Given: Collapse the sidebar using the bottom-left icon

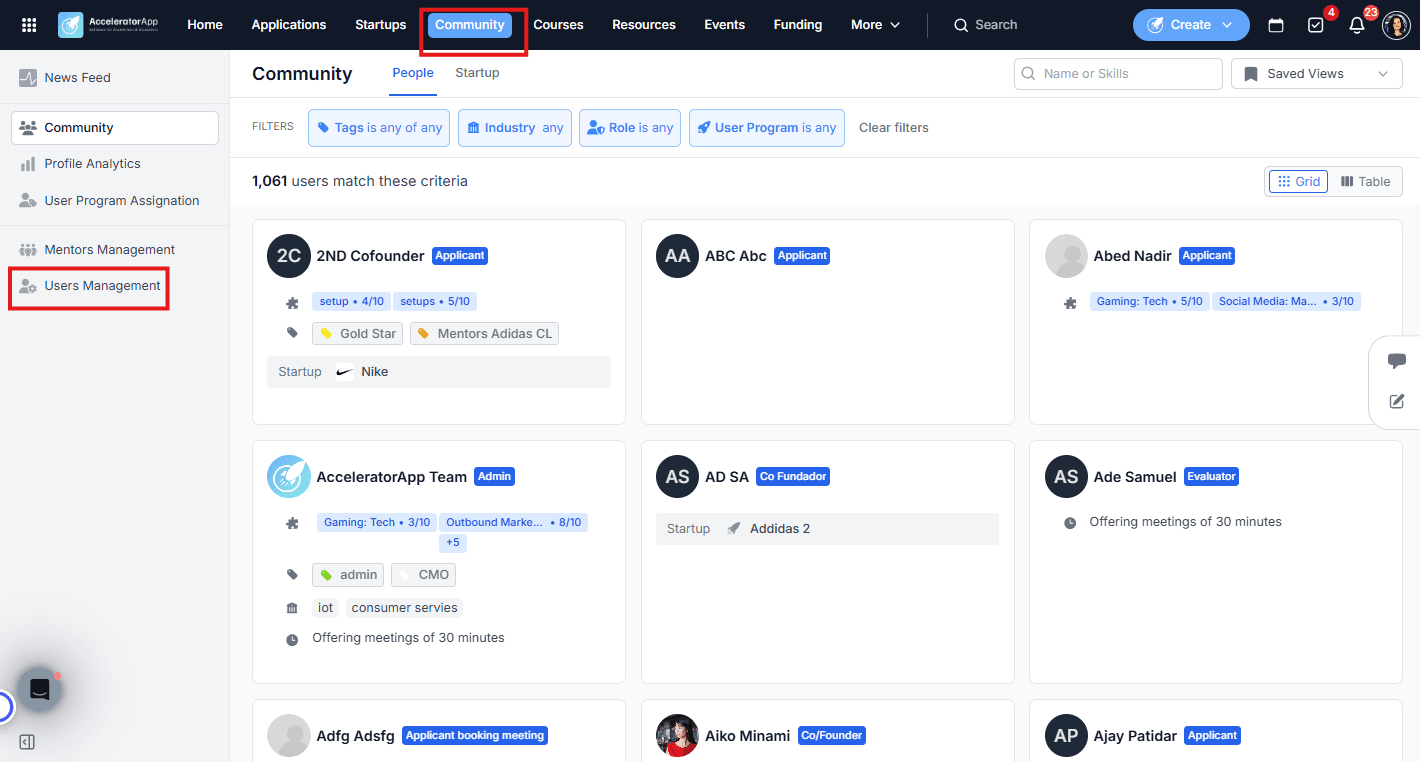Looking at the screenshot, I should (27, 742).
